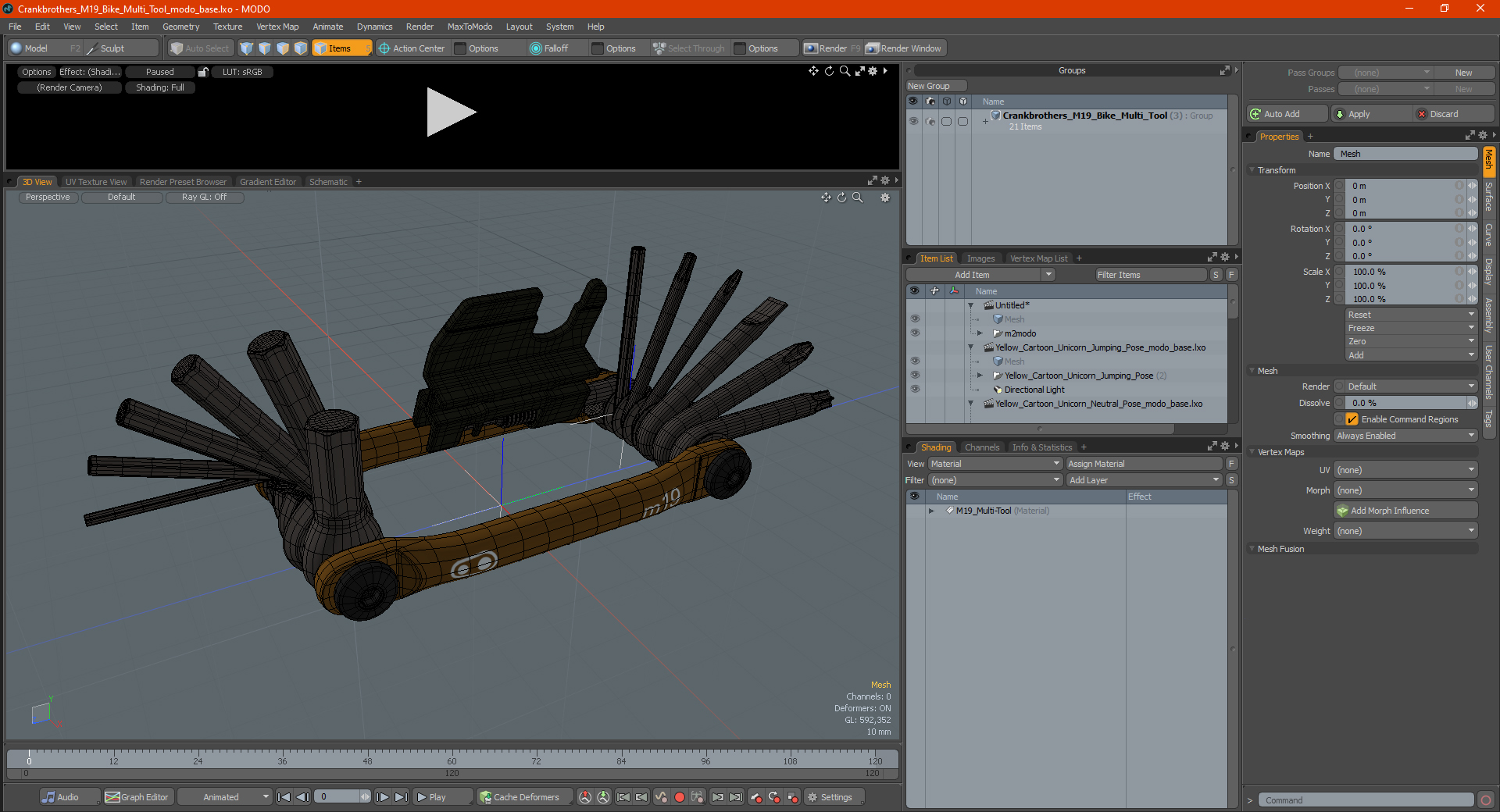Open the Graph Editor
This screenshot has width=1500, height=812.
pos(137,797)
